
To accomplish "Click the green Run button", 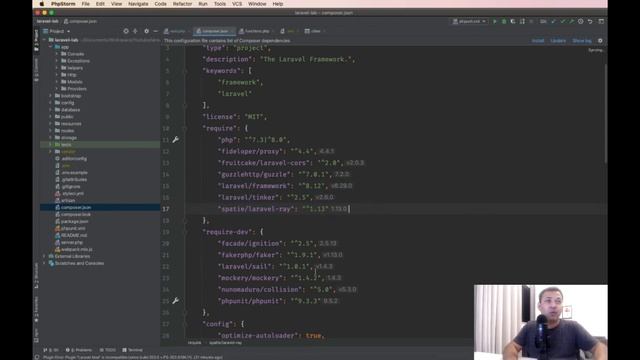I will tap(494, 21).
